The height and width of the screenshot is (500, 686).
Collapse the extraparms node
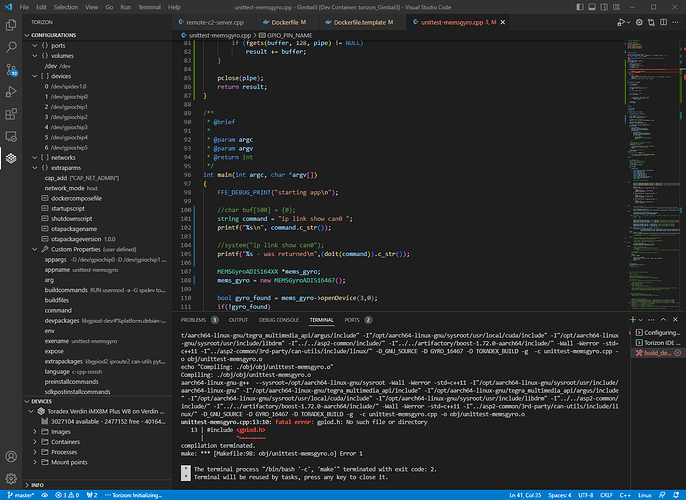(x=35, y=168)
